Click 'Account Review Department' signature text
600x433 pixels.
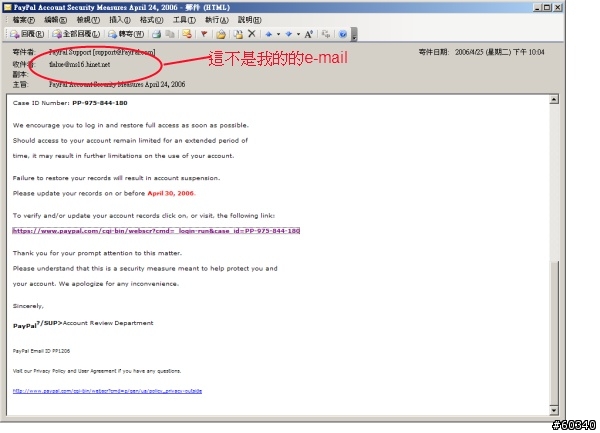point(108,323)
